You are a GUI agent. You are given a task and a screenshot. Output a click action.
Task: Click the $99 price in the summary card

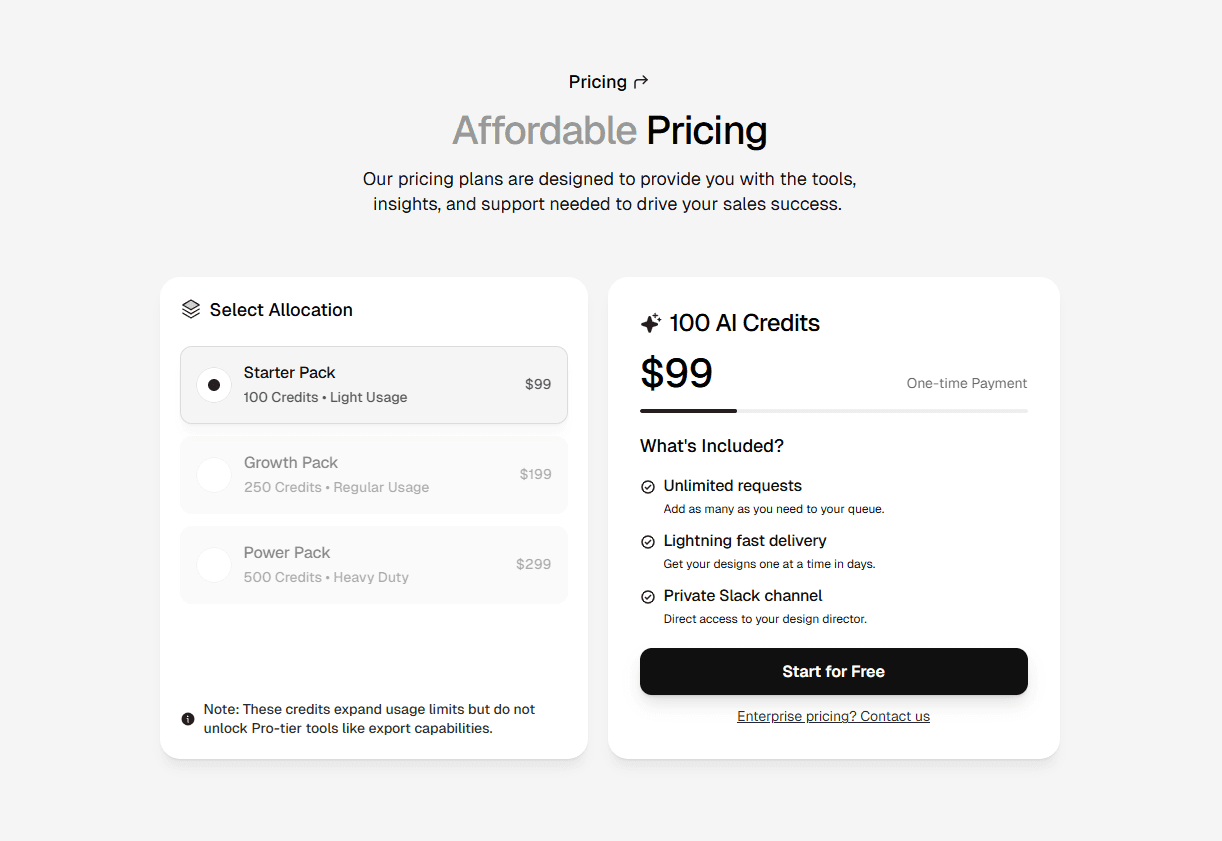pos(676,372)
